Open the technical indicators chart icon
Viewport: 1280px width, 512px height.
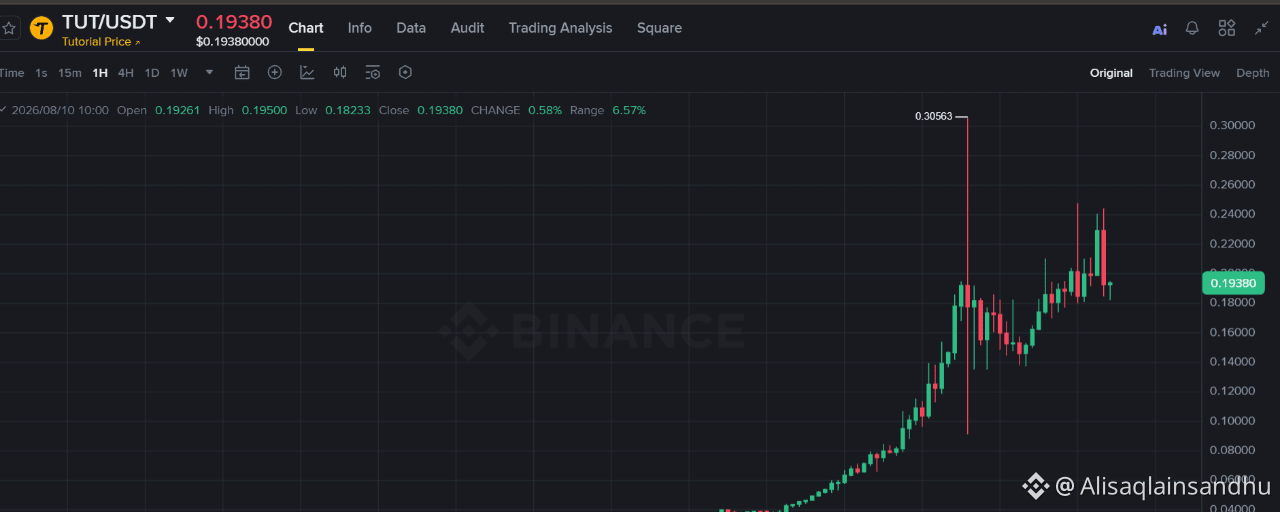307,72
